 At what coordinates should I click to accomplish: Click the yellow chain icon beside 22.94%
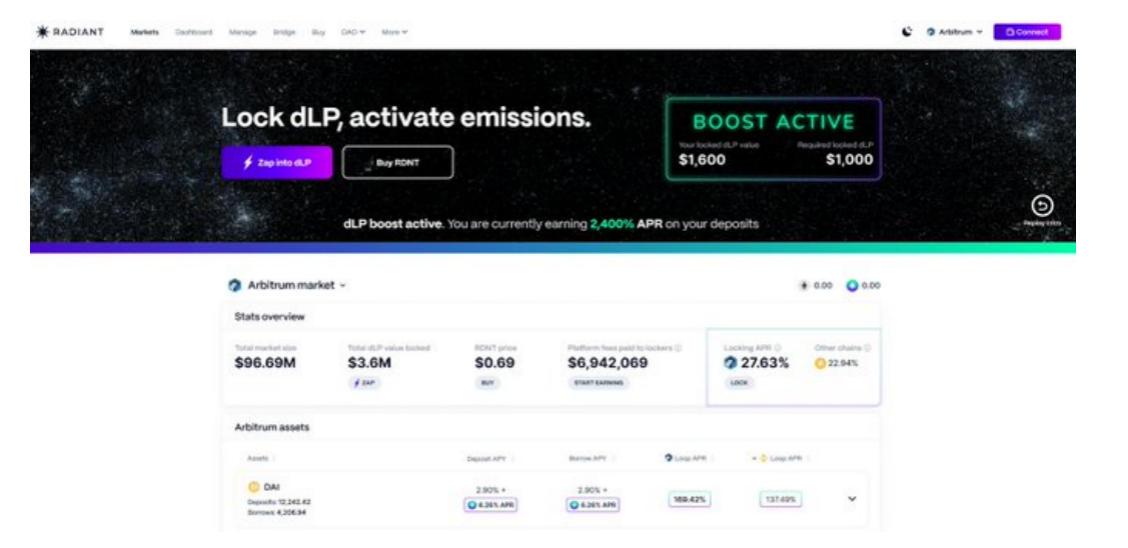[x=820, y=363]
